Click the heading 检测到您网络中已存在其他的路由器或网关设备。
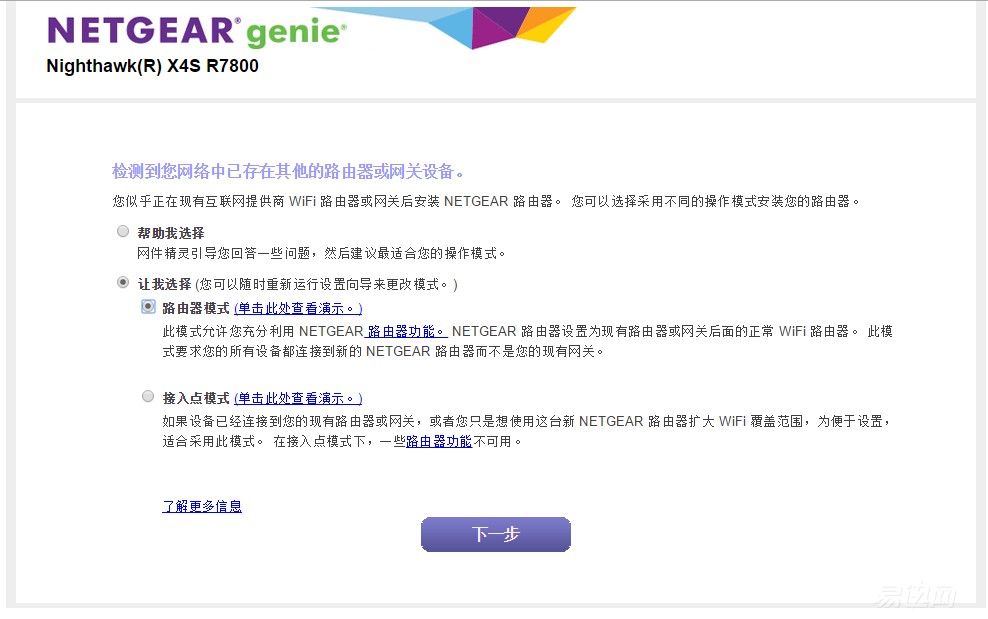Image resolution: width=988 pixels, height=619 pixels. [x=289, y=171]
